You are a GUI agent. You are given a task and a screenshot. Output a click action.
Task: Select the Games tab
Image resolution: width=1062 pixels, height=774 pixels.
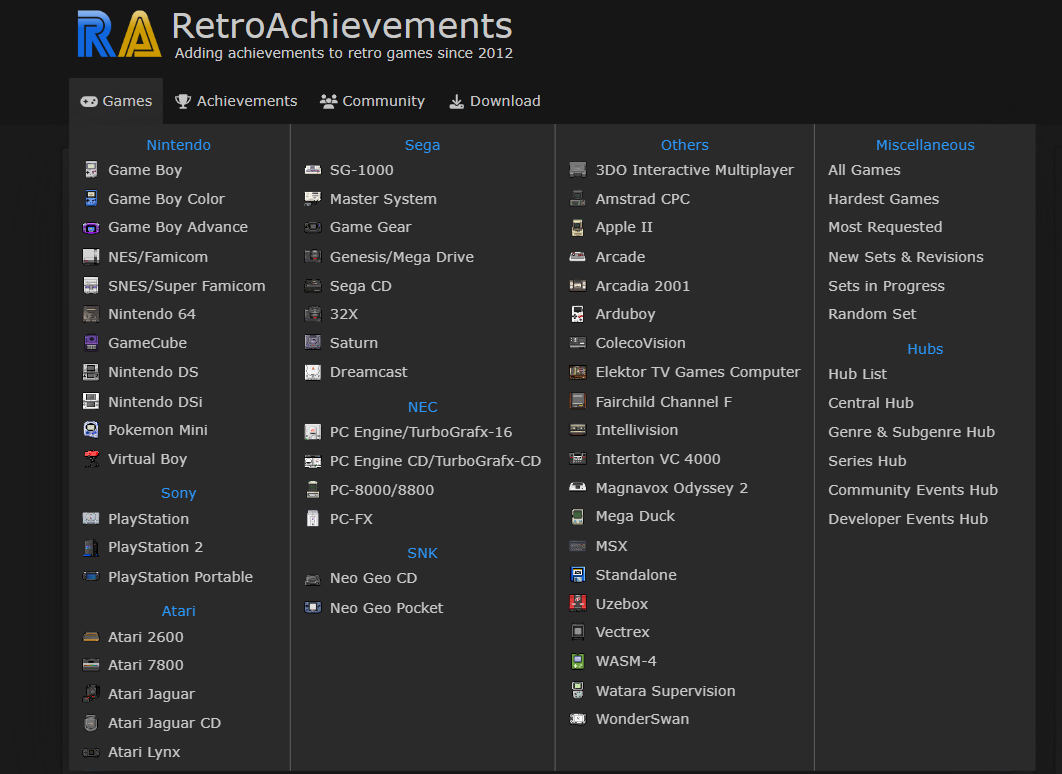[x=115, y=100]
